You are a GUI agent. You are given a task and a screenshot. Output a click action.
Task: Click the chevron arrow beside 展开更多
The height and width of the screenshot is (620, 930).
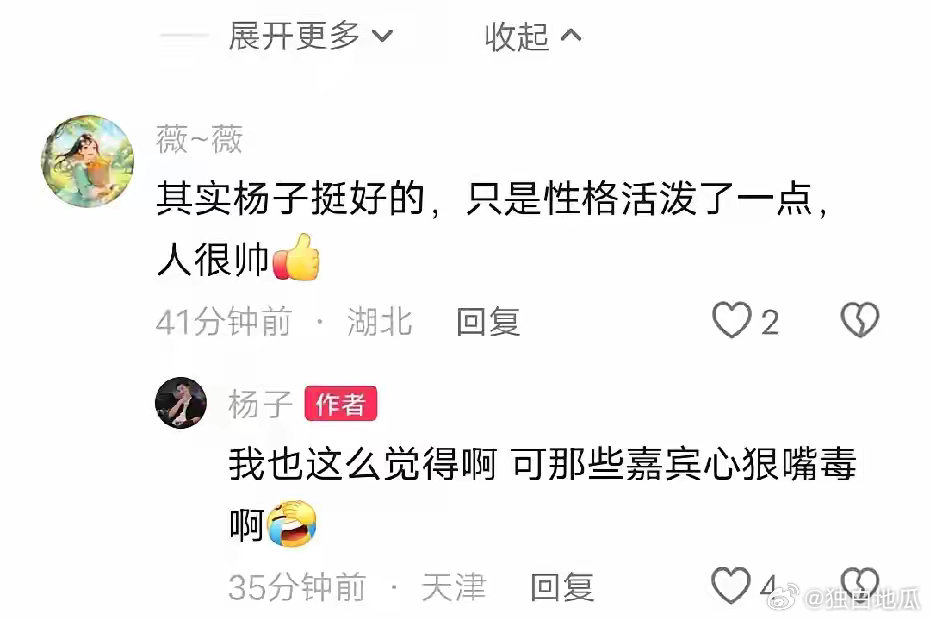pyautogui.click(x=383, y=37)
